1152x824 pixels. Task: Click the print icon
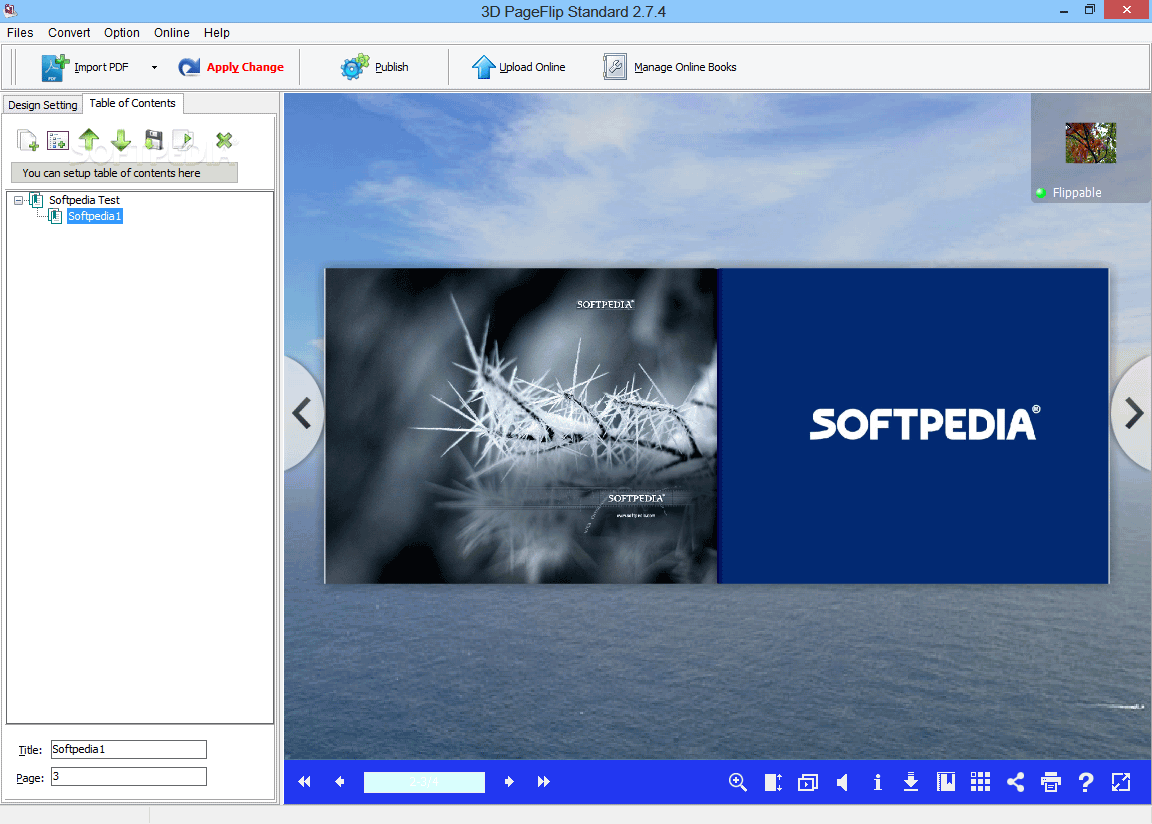(1051, 782)
